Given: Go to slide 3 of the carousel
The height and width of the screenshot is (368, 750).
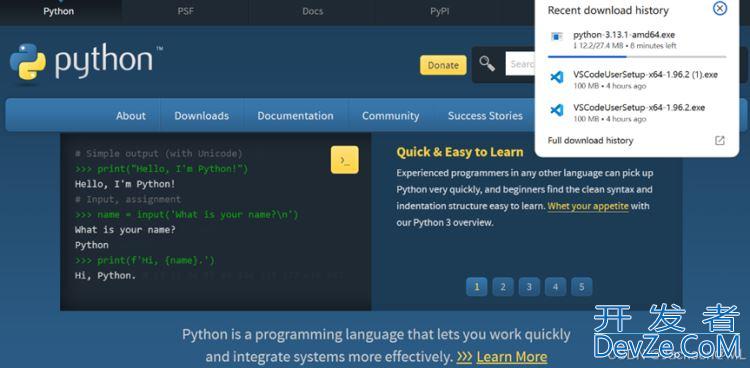Looking at the screenshot, I should pos(529,287).
